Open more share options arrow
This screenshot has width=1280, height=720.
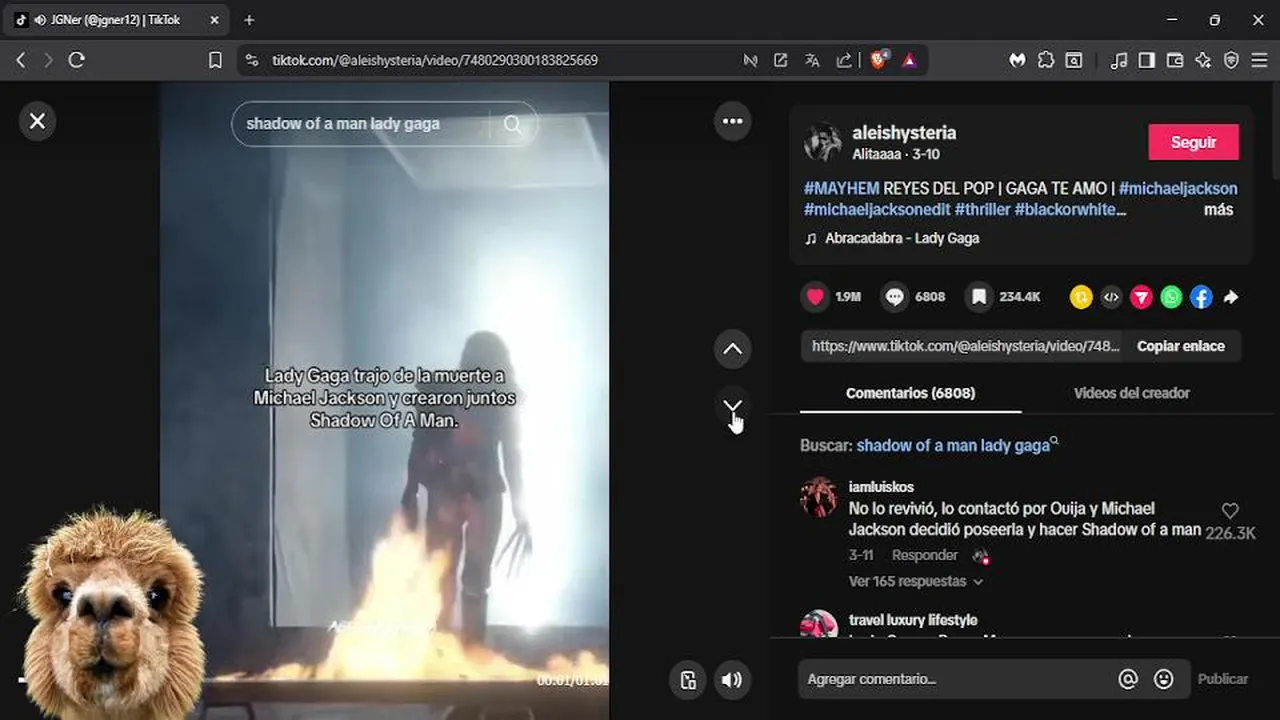[1231, 297]
